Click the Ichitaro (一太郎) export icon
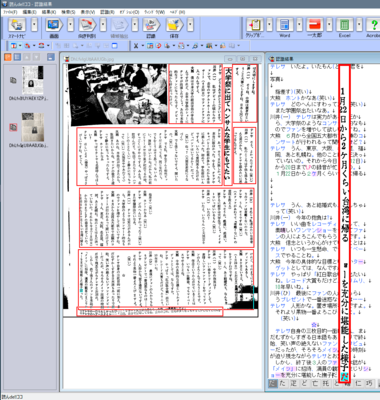 click(x=314, y=25)
